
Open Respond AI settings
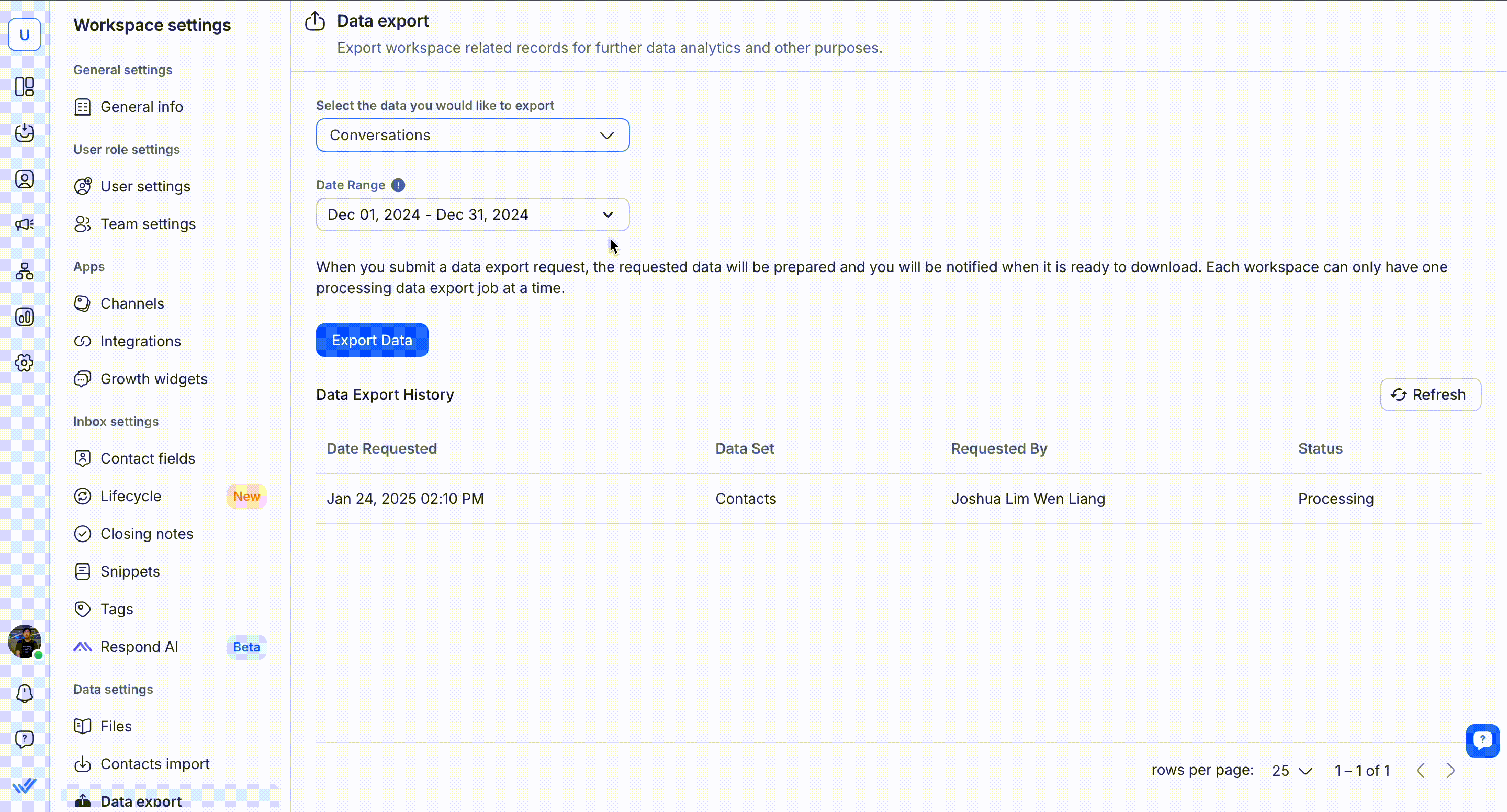coord(139,647)
